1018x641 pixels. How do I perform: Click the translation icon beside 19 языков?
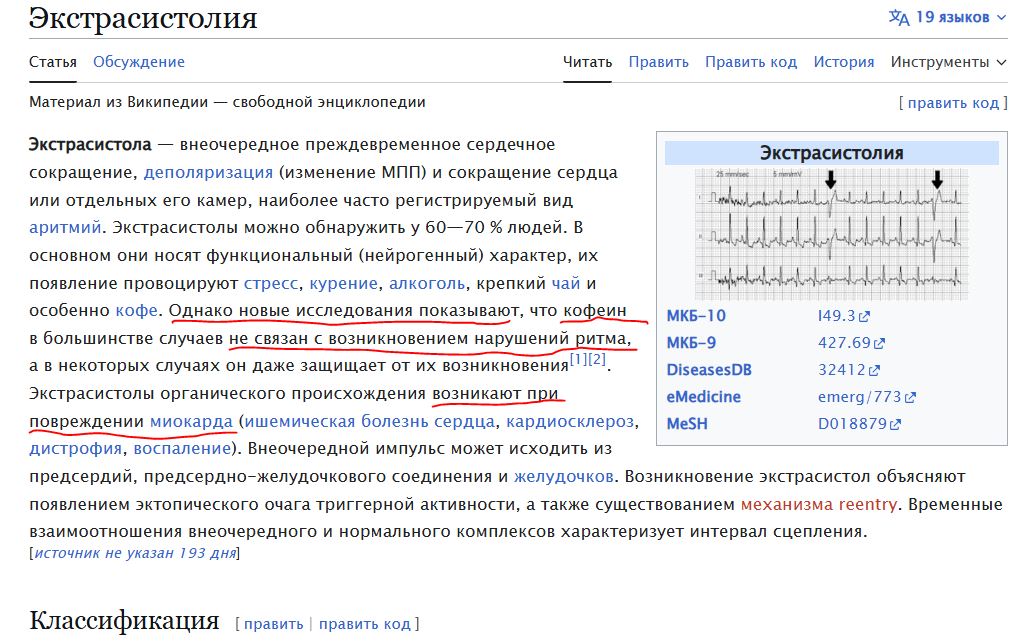[899, 18]
